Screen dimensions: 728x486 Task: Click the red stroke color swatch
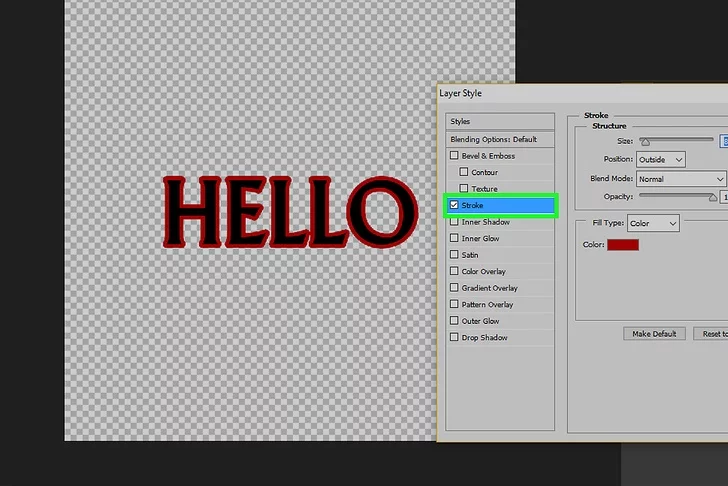pyautogui.click(x=622, y=245)
